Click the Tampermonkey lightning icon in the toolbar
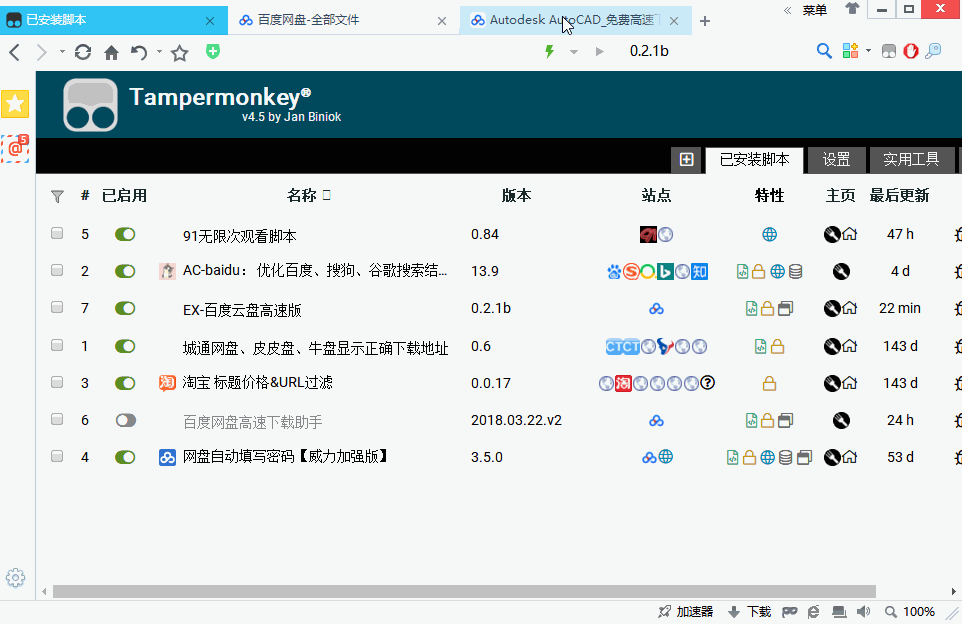Screen dimensions: 962x624 coord(548,50)
